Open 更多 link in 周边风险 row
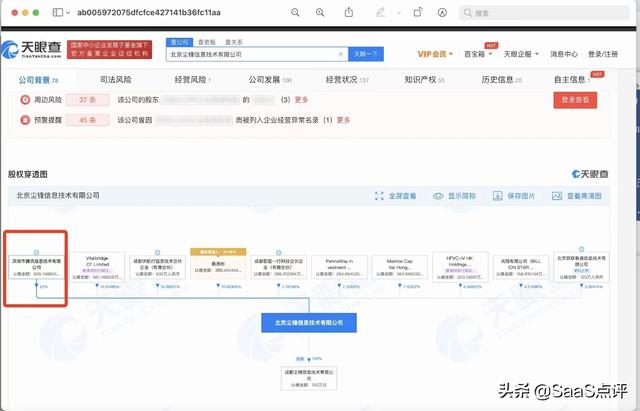 click(302, 100)
